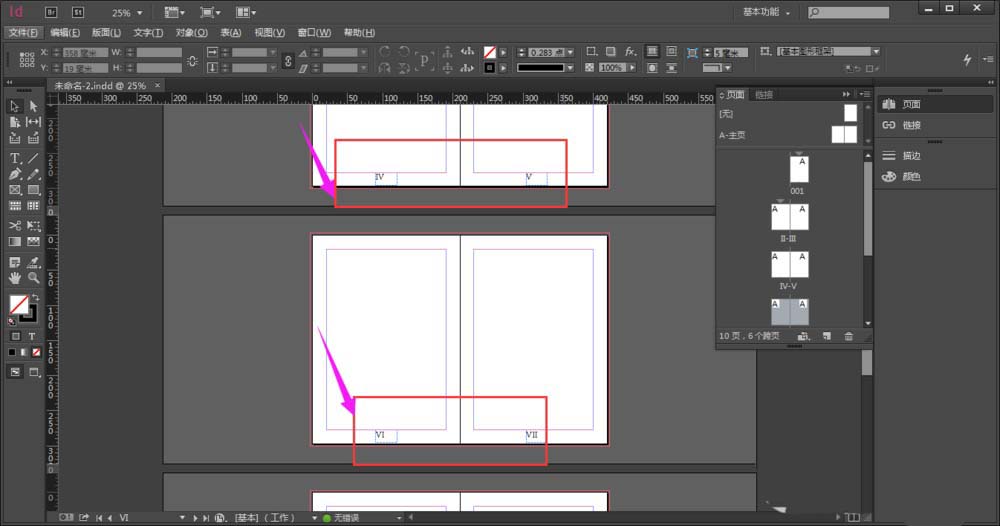The width and height of the screenshot is (1000, 526).
Task: Open the preflight status dropdown
Action: 399,518
